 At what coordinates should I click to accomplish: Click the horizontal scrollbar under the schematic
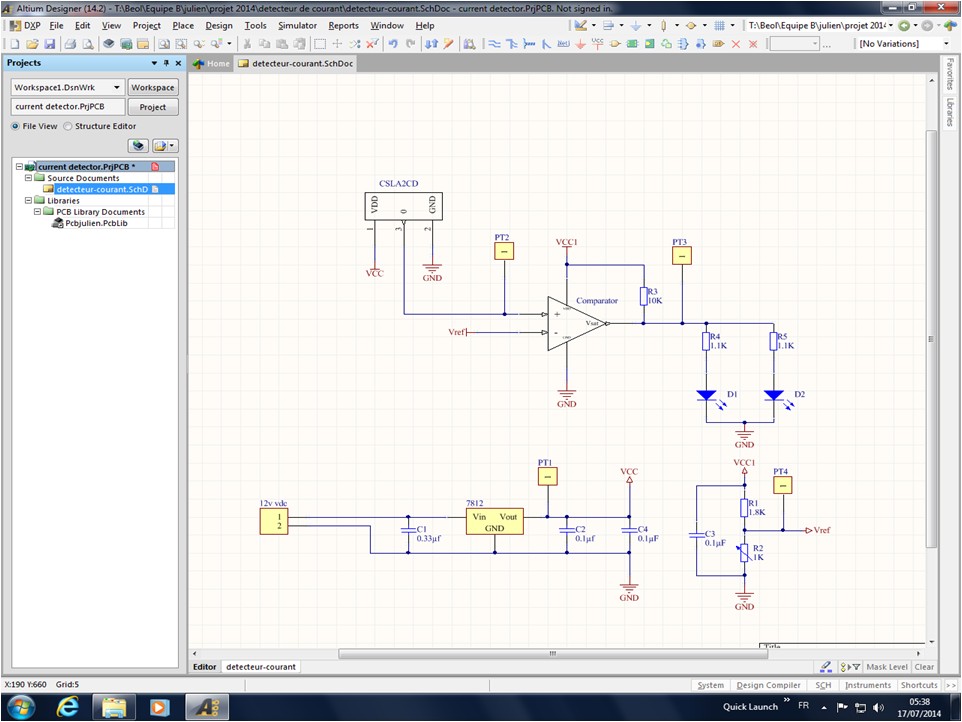(552, 654)
